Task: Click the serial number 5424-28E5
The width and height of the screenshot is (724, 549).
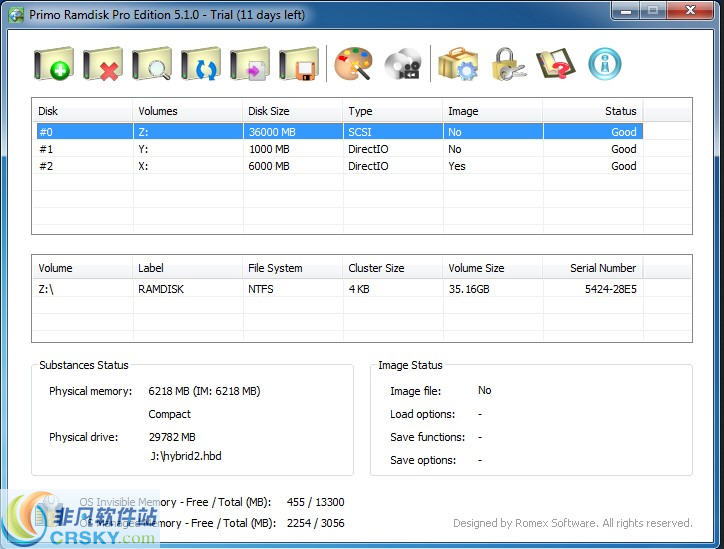Action: point(610,289)
